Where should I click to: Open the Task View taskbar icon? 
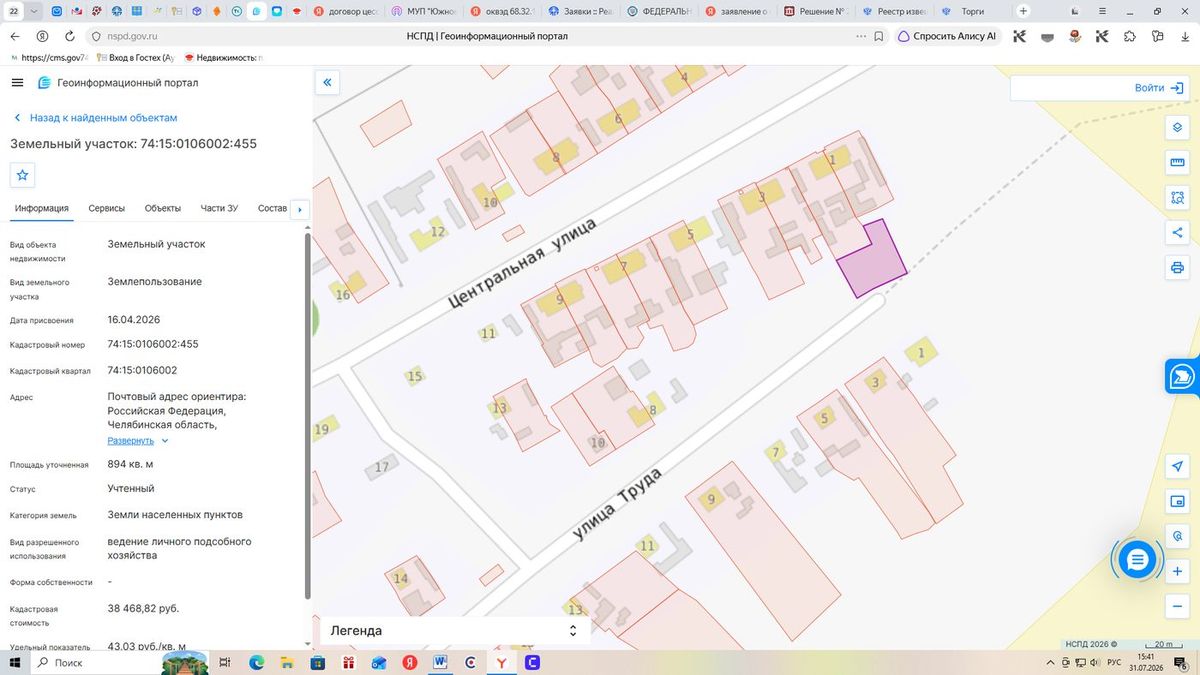pyautogui.click(x=225, y=662)
